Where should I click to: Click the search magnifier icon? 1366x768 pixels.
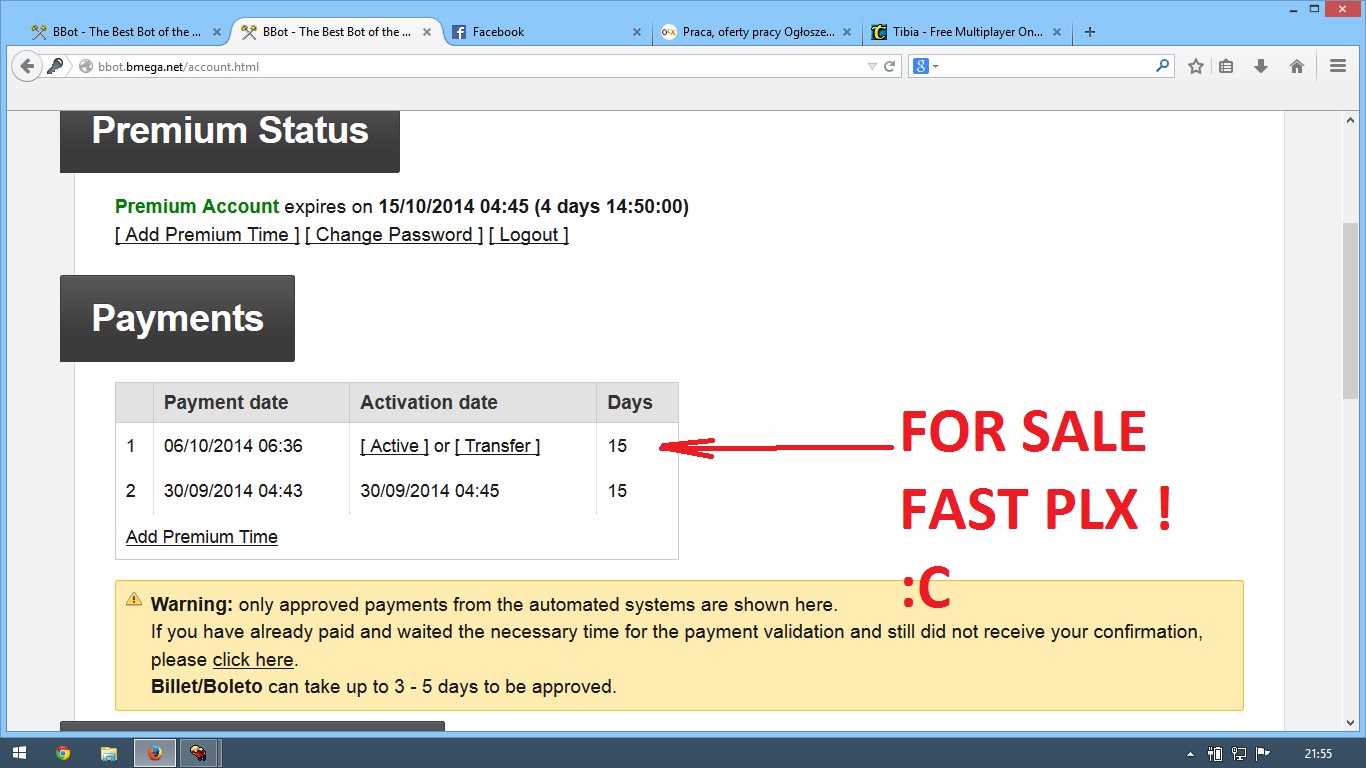tap(1162, 66)
